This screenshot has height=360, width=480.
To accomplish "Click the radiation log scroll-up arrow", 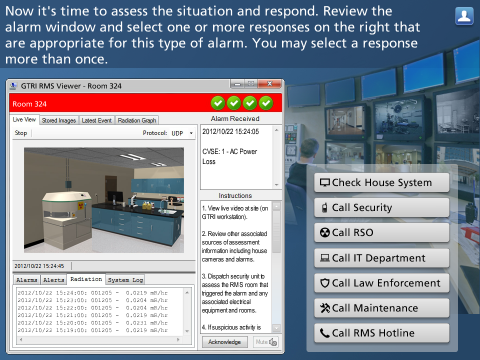I will (x=187, y=293).
